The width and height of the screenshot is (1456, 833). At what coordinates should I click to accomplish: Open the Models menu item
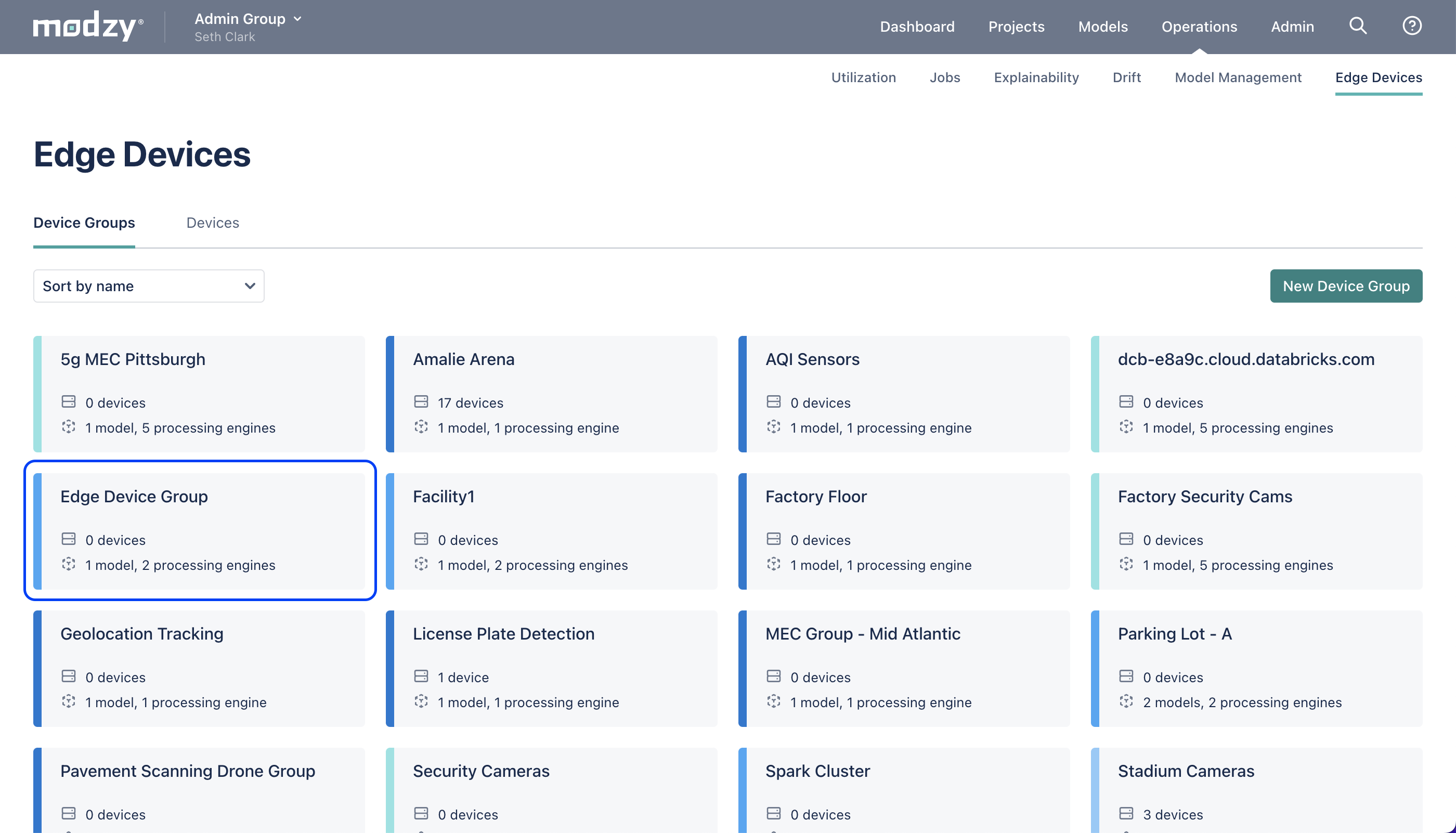[1102, 27]
